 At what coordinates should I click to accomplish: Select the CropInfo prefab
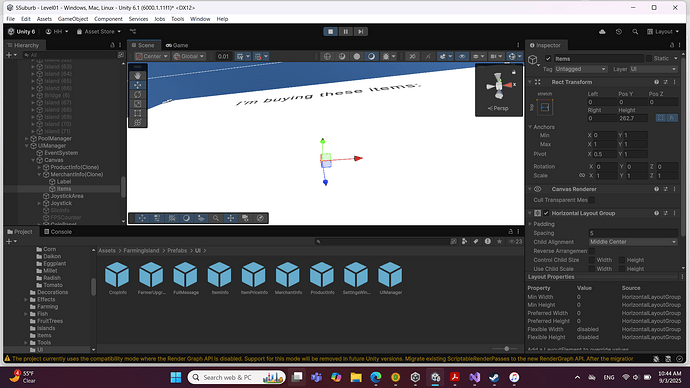117,278
